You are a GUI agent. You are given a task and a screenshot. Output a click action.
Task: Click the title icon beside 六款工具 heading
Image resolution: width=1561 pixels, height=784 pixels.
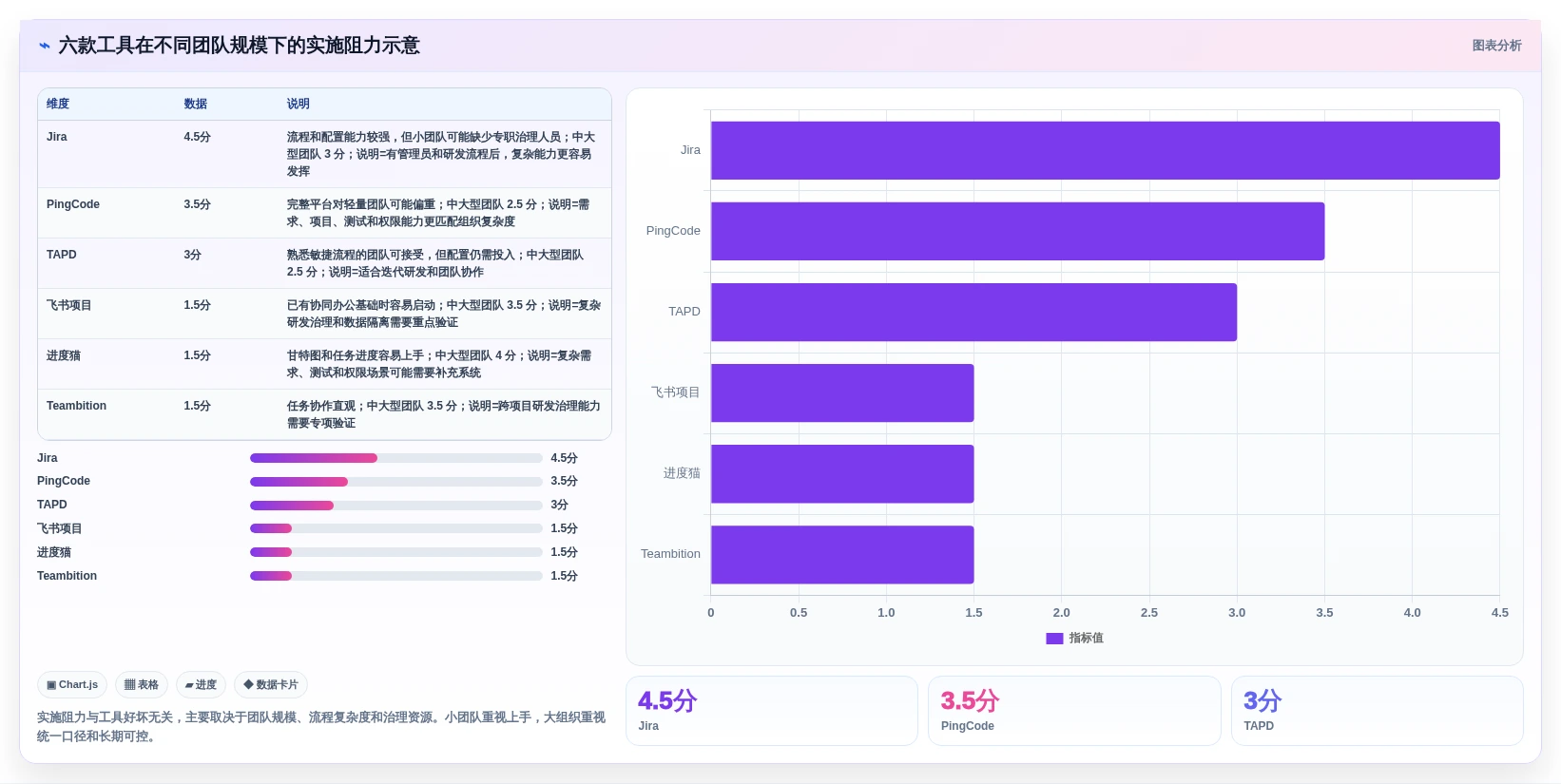(x=45, y=46)
